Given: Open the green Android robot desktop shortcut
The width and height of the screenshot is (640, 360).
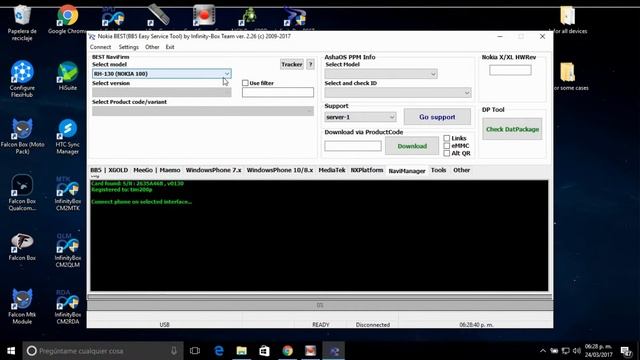Looking at the screenshot, I should point(249,17).
